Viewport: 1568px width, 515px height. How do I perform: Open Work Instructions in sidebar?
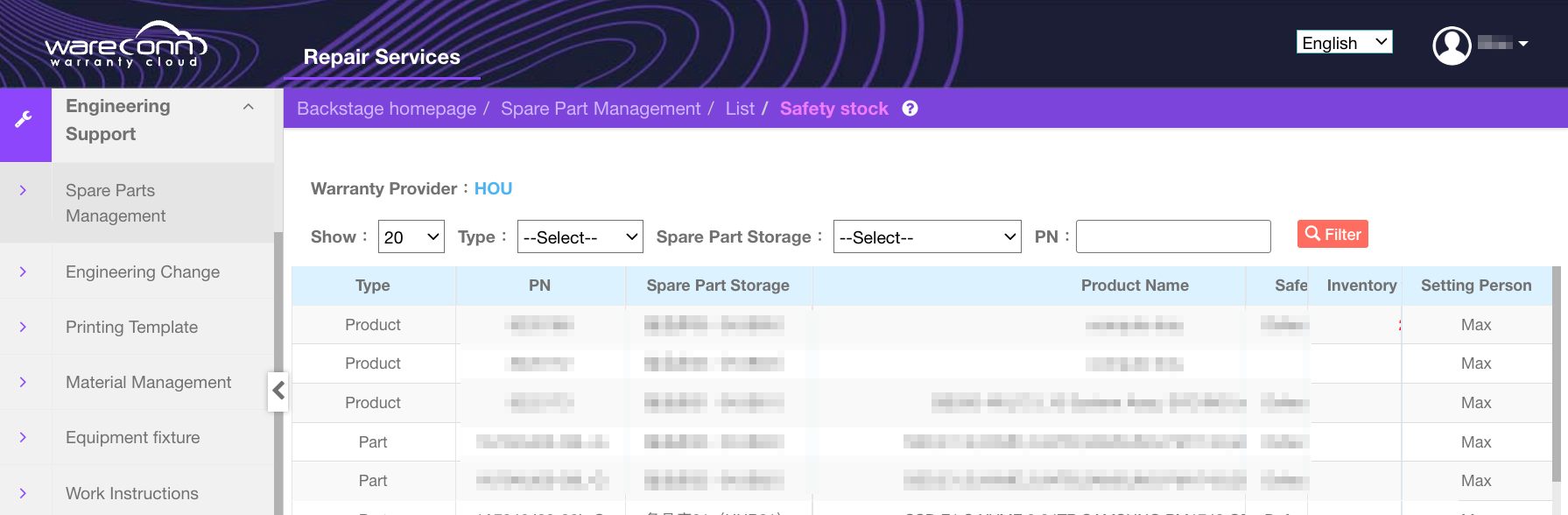point(132,493)
